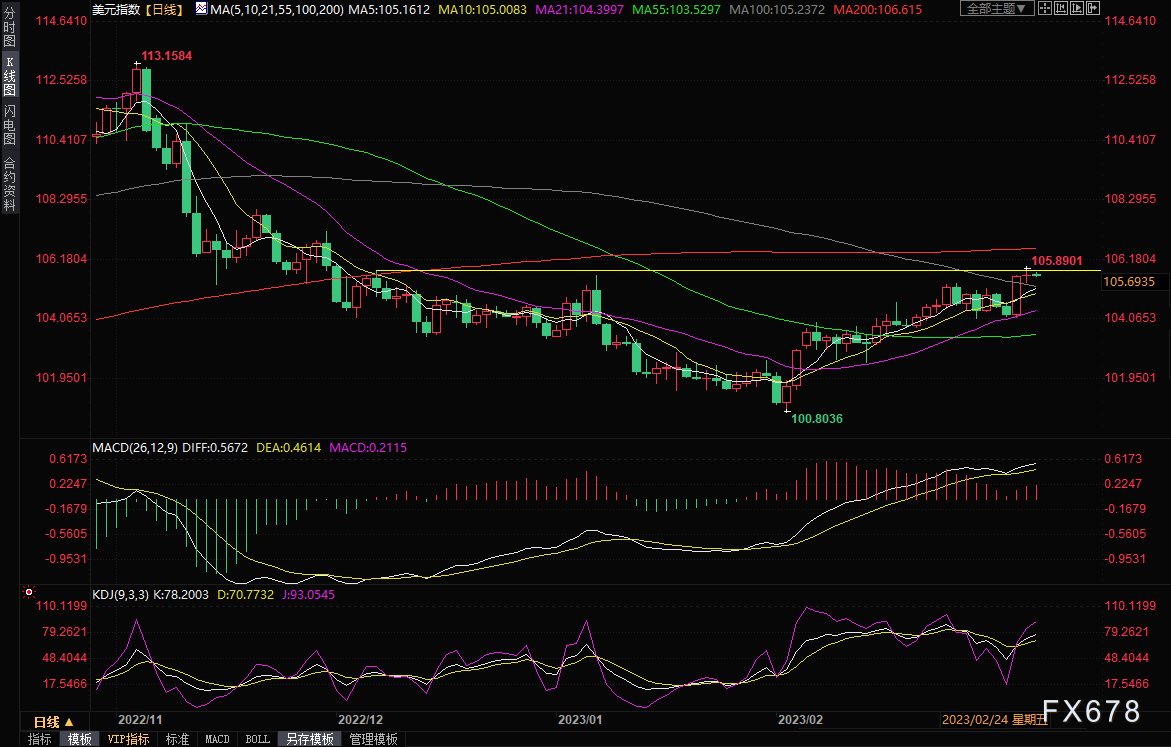Image resolution: width=1171 pixels, height=747 pixels.
Task: Click the MA10:105.0083 value
Action: (x=482, y=10)
